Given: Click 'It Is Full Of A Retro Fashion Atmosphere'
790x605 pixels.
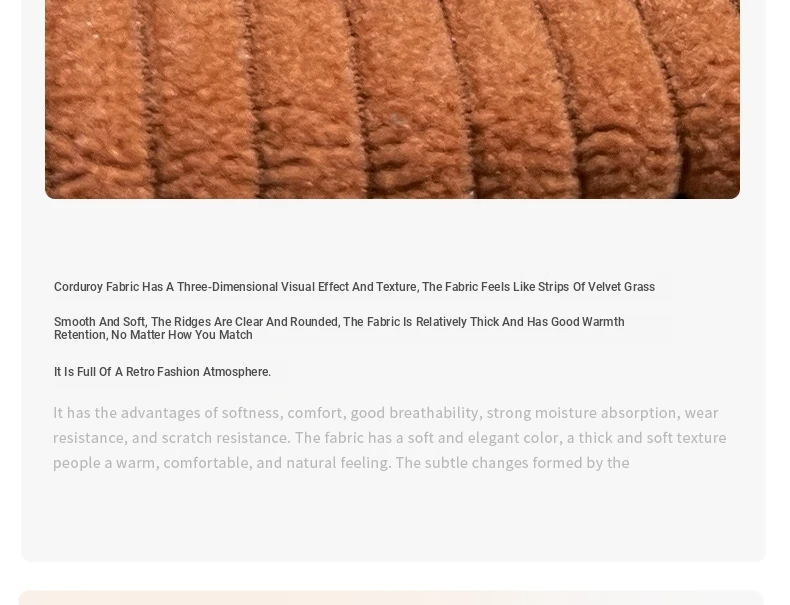Looking at the screenshot, I should tap(162, 372).
